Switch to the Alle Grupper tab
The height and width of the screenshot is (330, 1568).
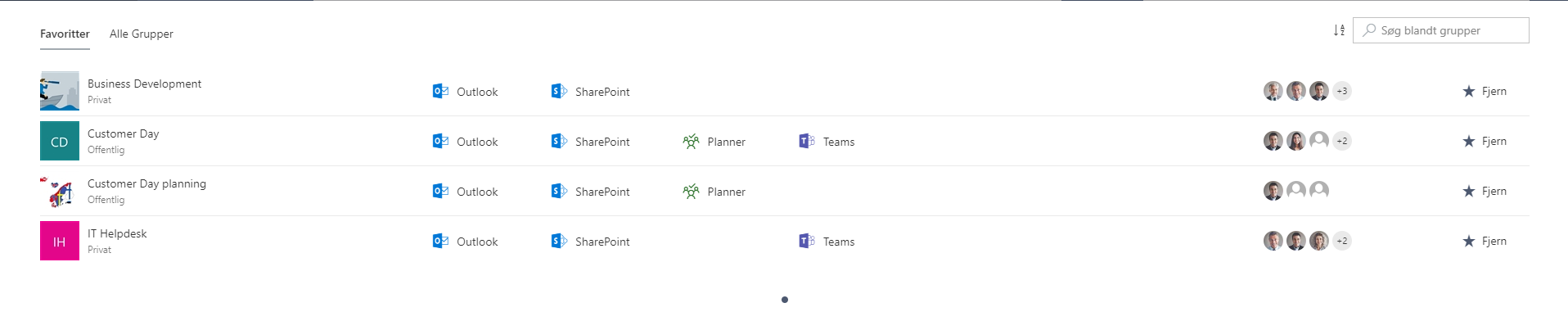coord(142,34)
